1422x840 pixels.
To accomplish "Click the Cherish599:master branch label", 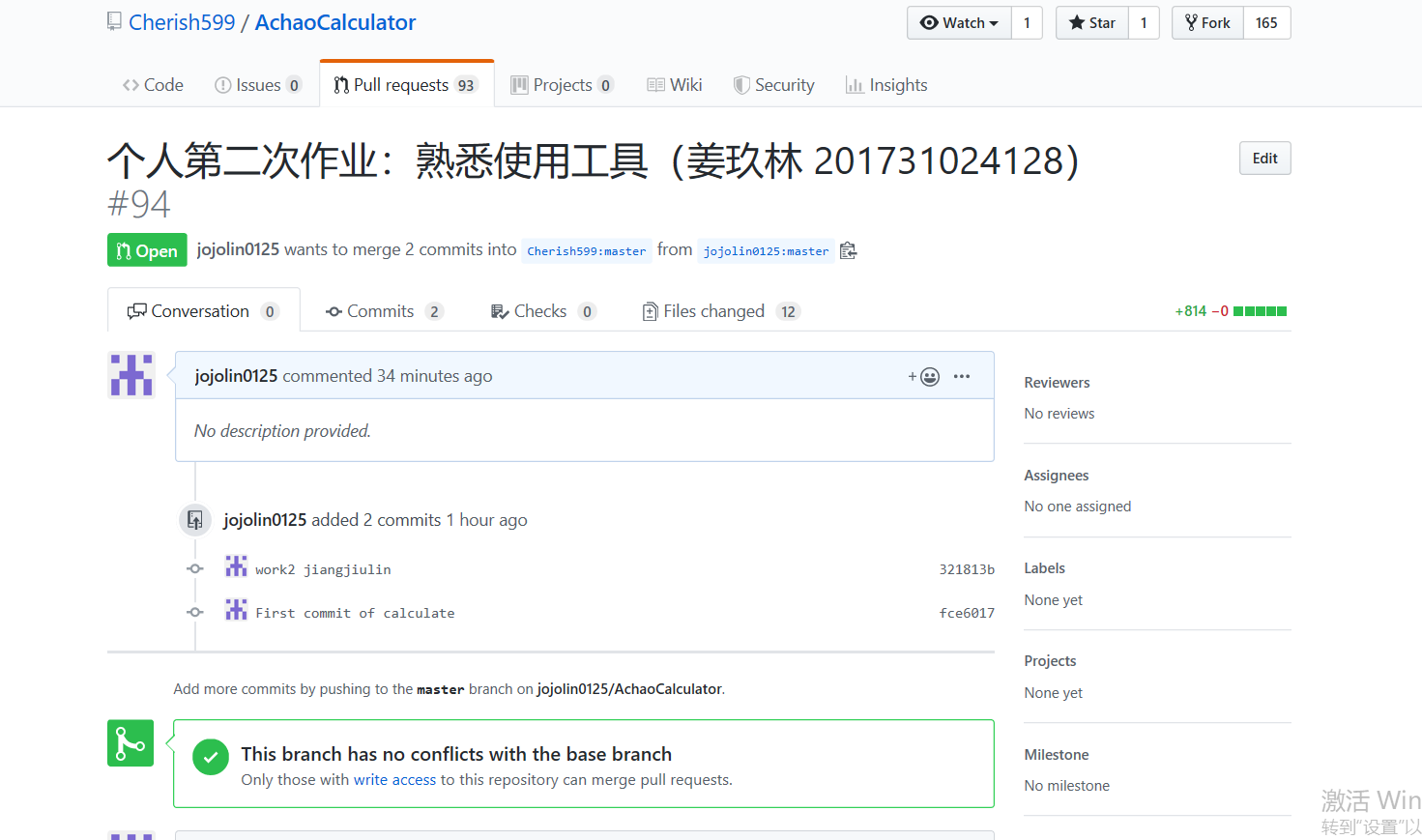I will click(x=586, y=250).
